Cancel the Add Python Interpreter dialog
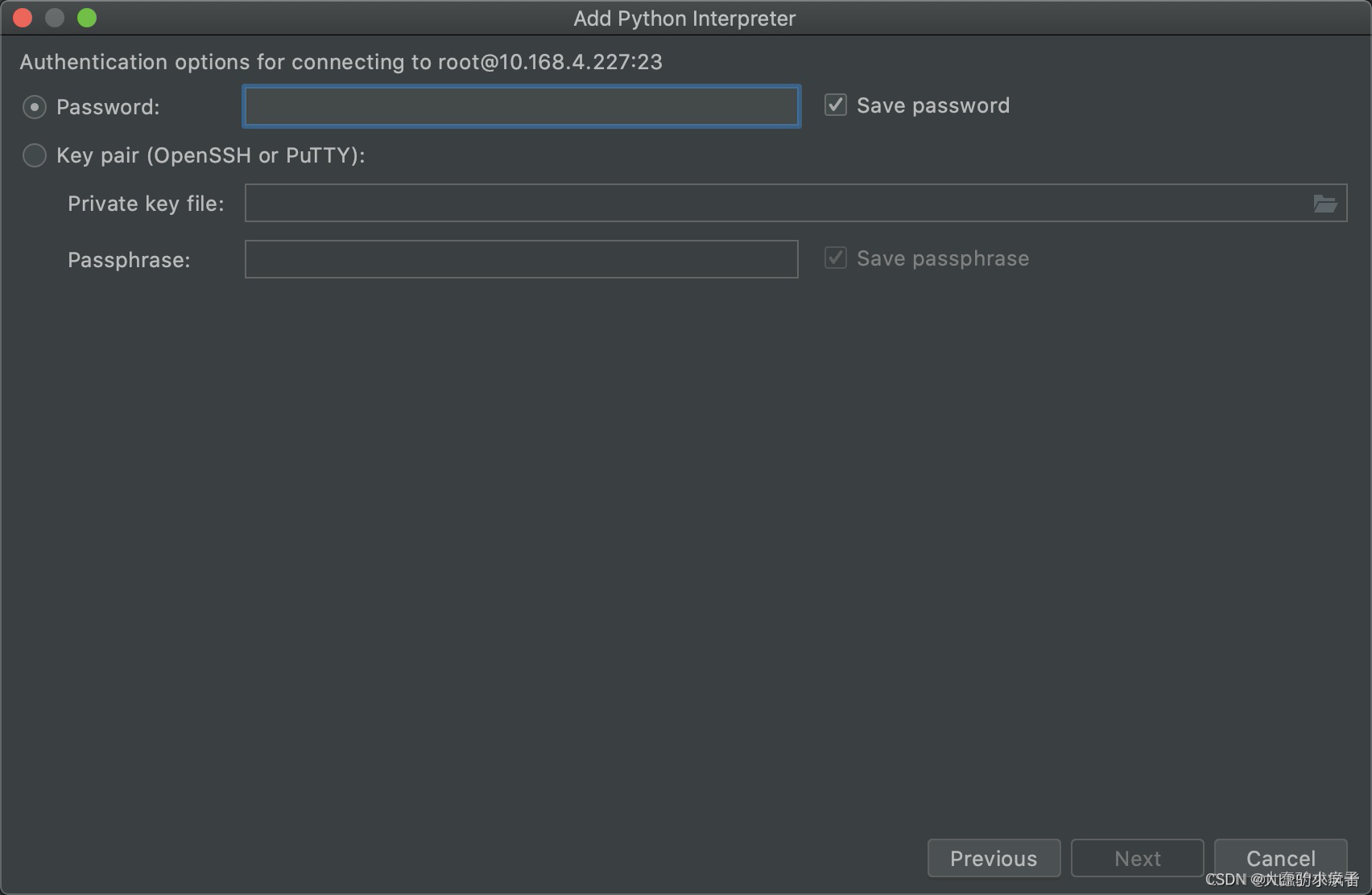This screenshot has height=895, width=1372. coord(1280,858)
